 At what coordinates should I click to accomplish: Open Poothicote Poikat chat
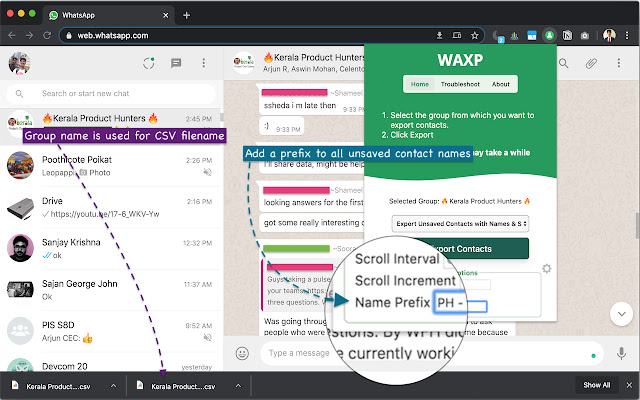tap(111, 166)
